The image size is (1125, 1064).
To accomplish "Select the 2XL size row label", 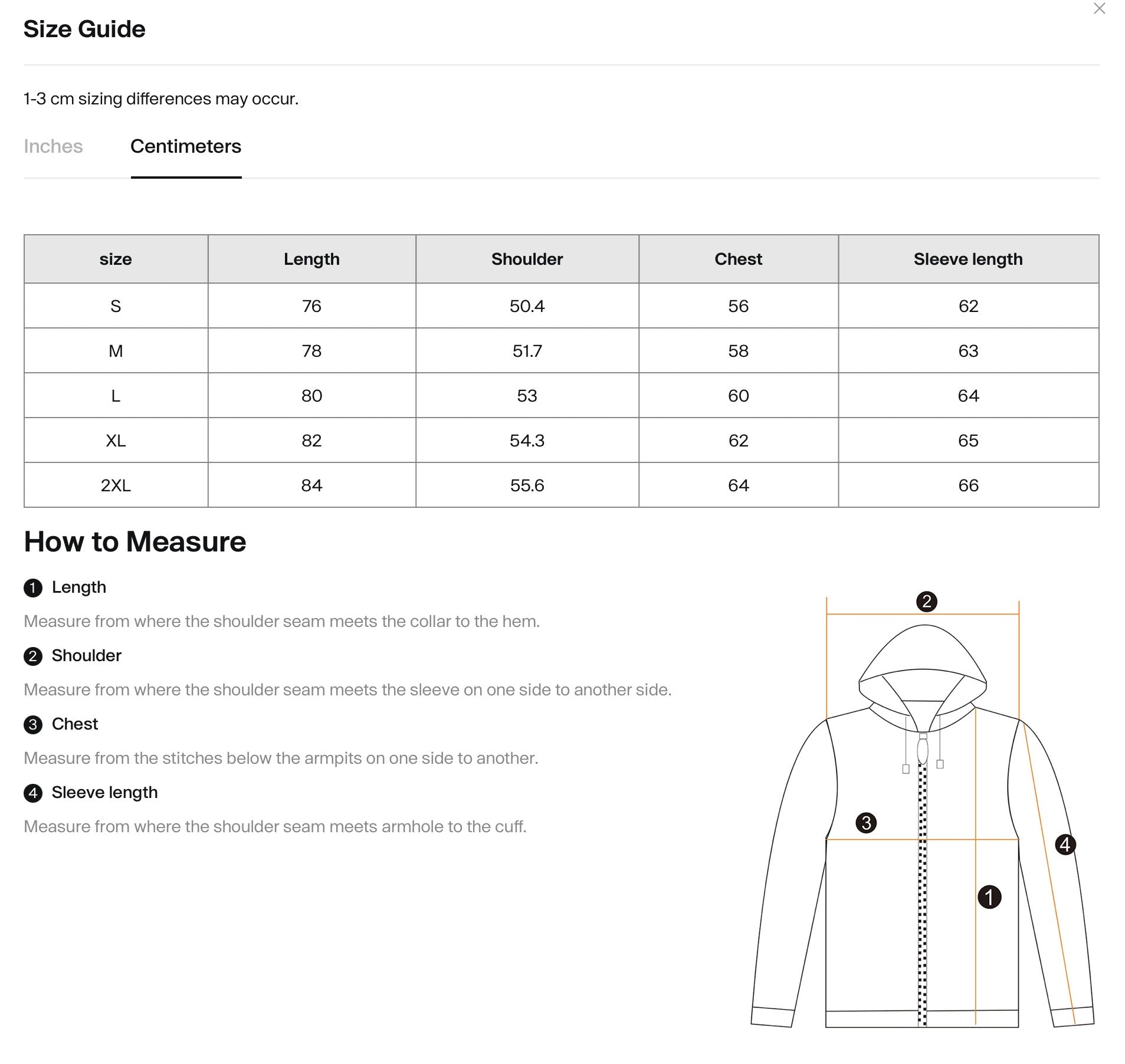I will (x=116, y=485).
